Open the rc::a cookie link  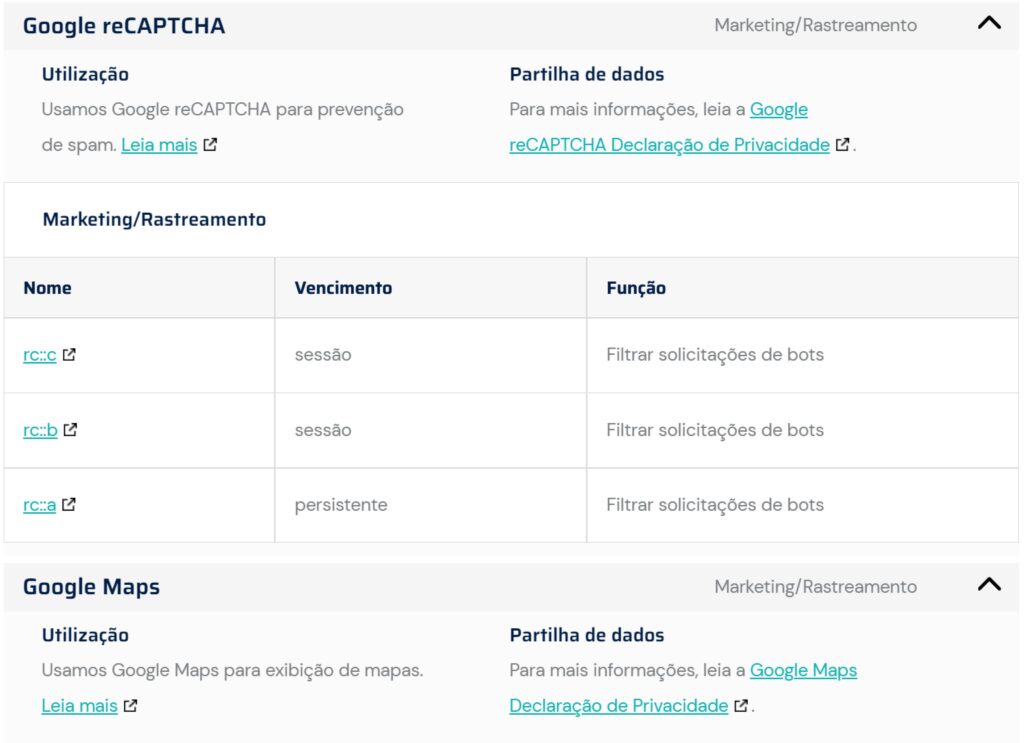[39, 505]
